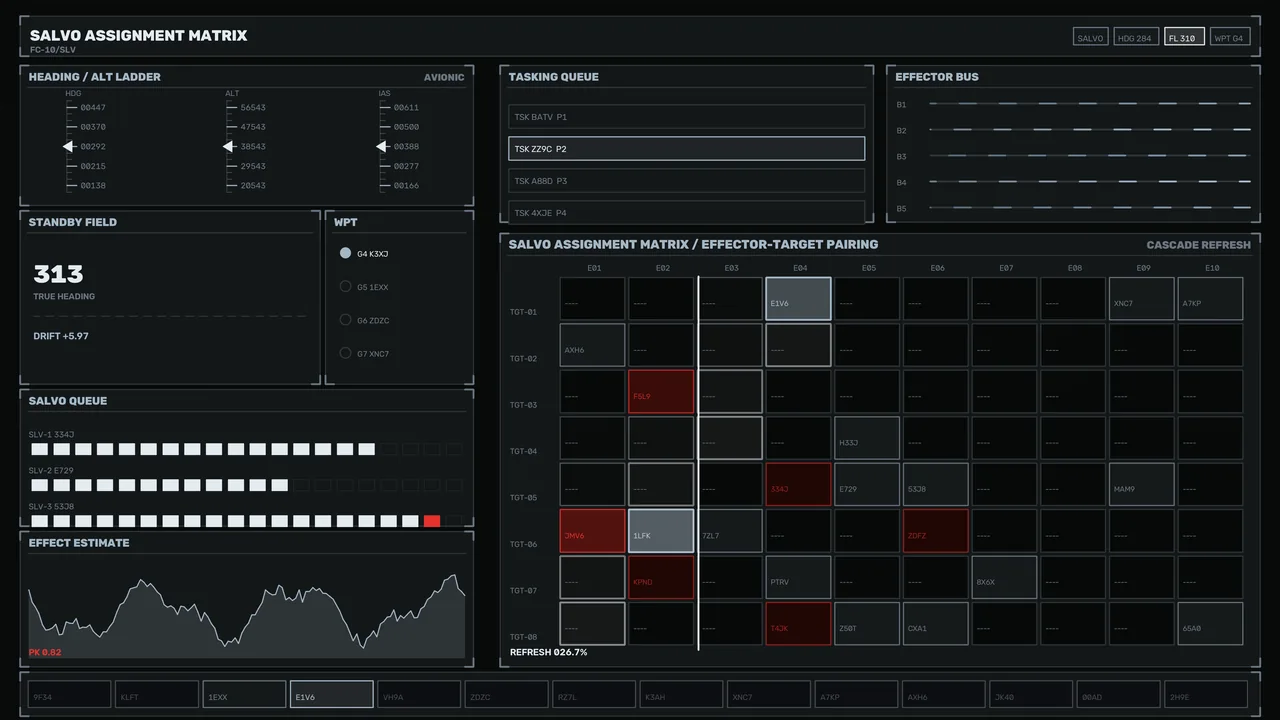Click the E04 column header
This screenshot has height=720, width=1280.
tap(800, 268)
